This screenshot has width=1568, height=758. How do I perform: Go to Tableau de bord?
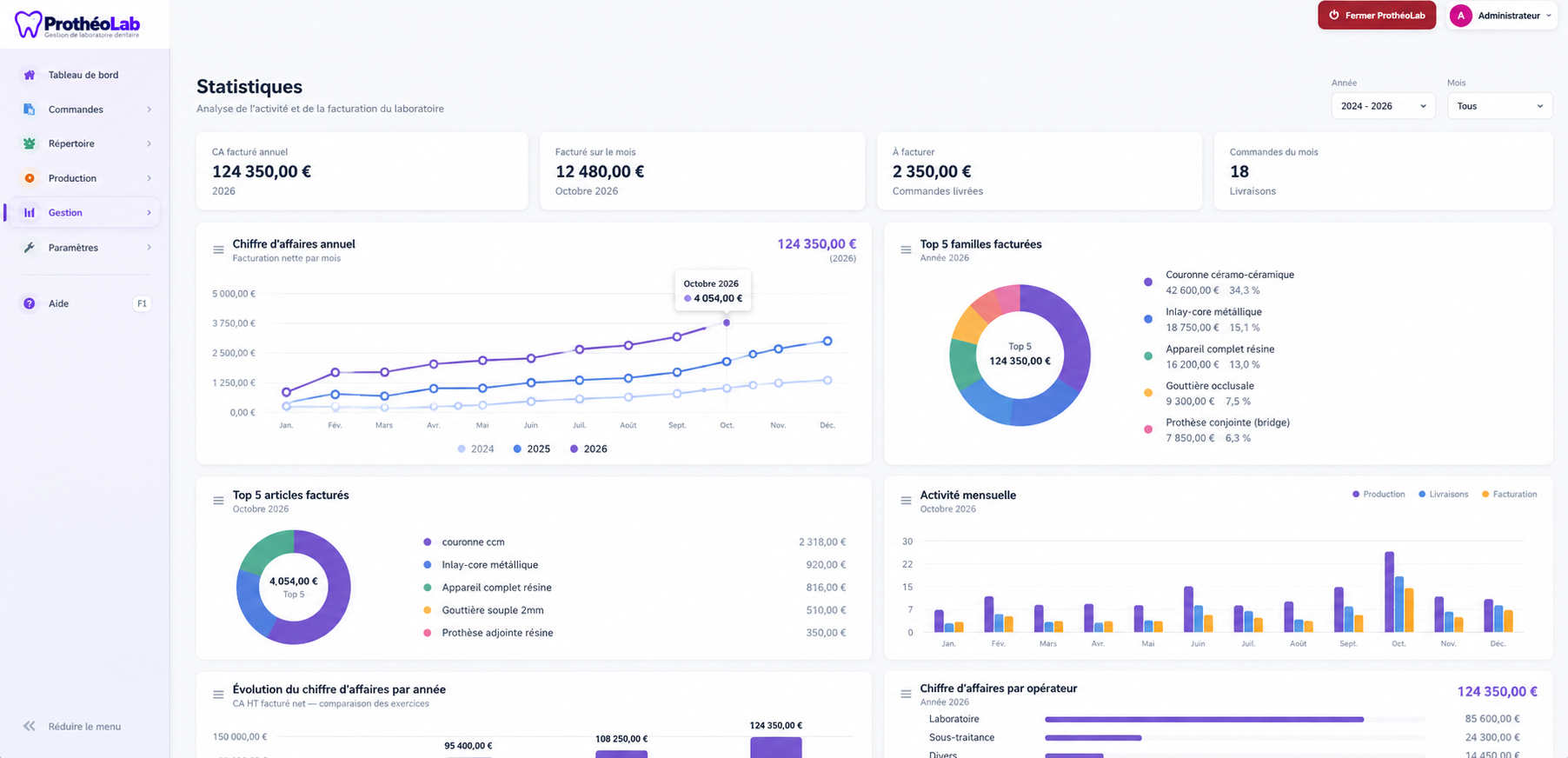83,75
